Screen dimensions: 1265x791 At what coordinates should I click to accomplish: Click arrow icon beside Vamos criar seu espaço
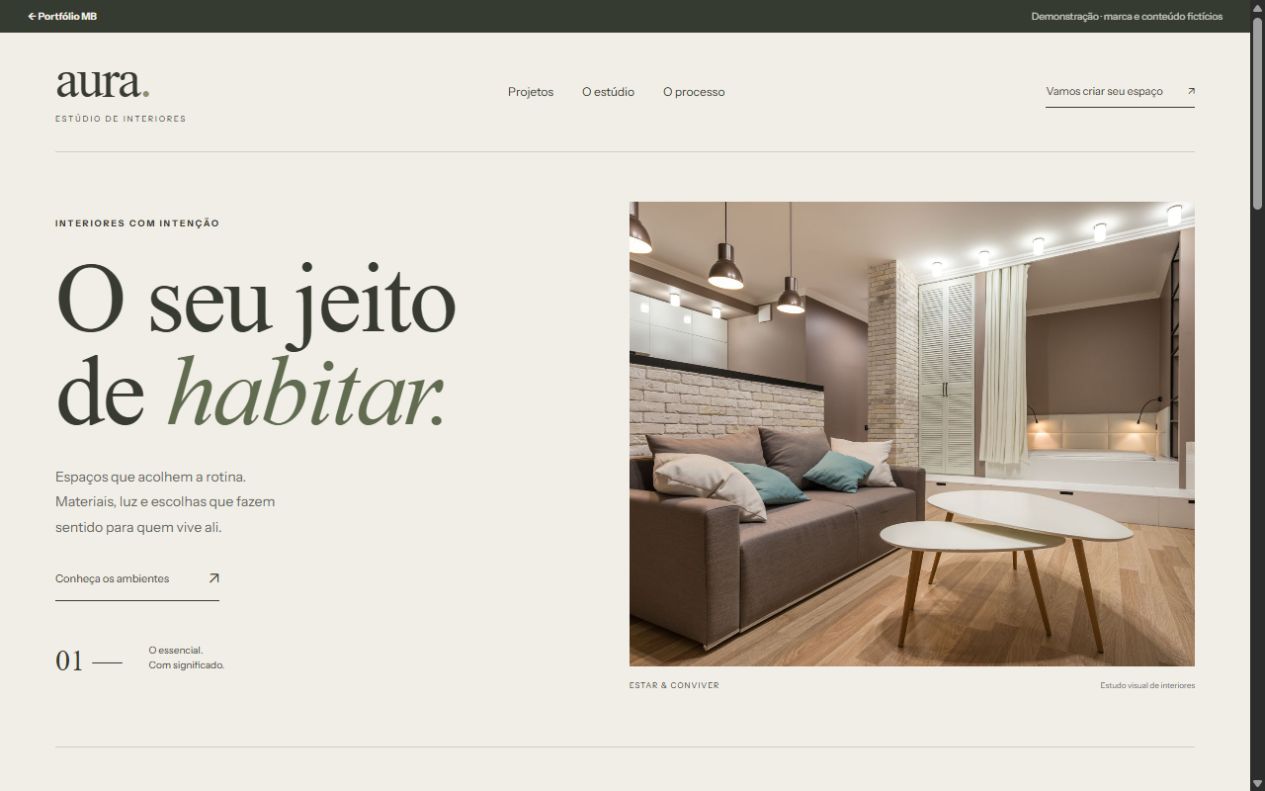(1191, 91)
